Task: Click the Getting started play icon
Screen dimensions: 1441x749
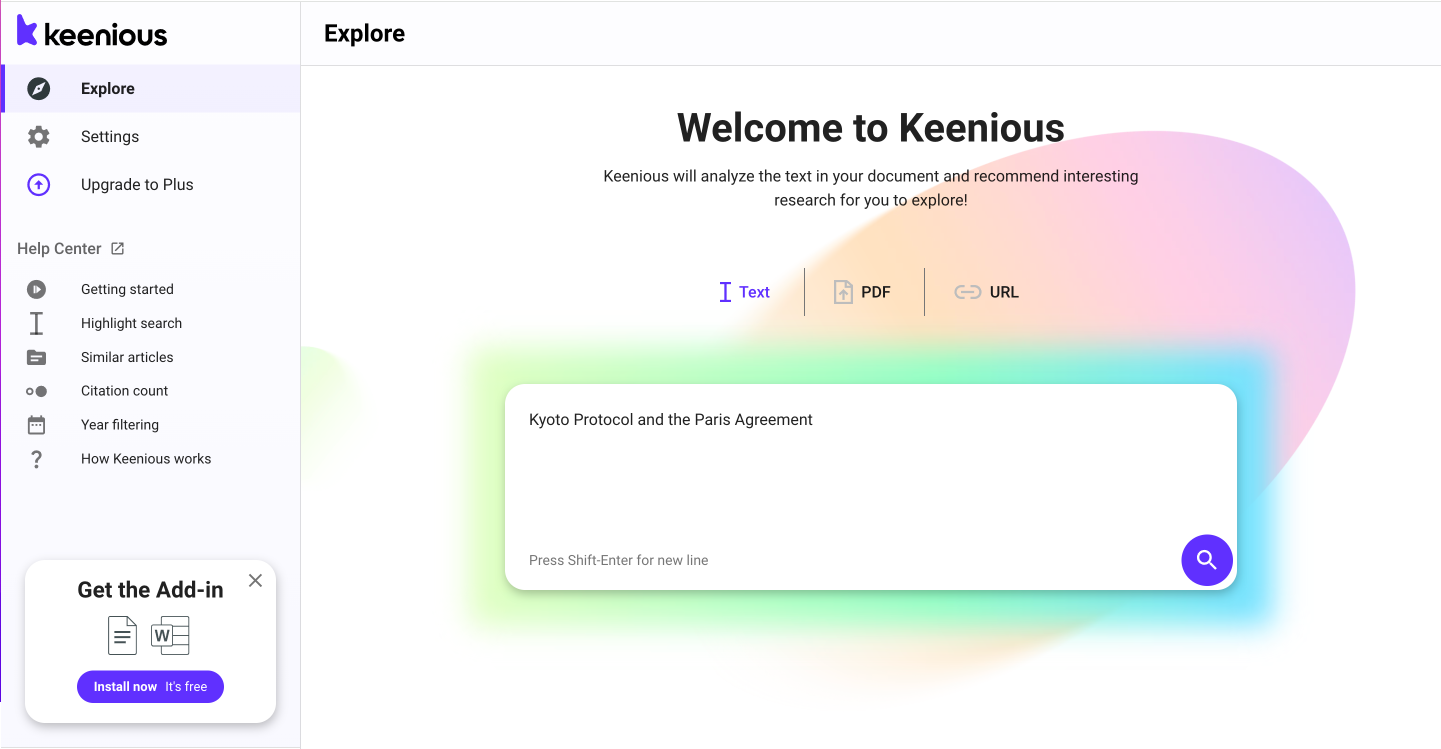Action: tap(37, 290)
